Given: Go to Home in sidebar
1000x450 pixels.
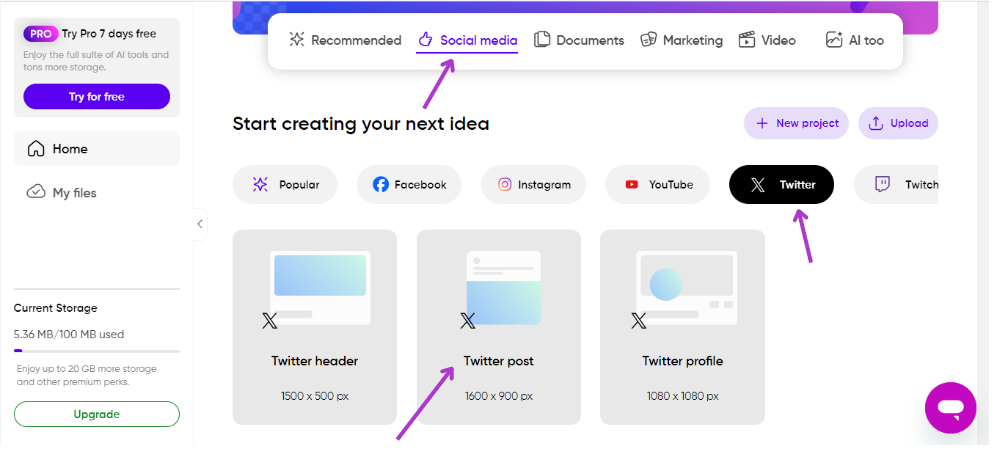Looking at the screenshot, I should [97, 149].
